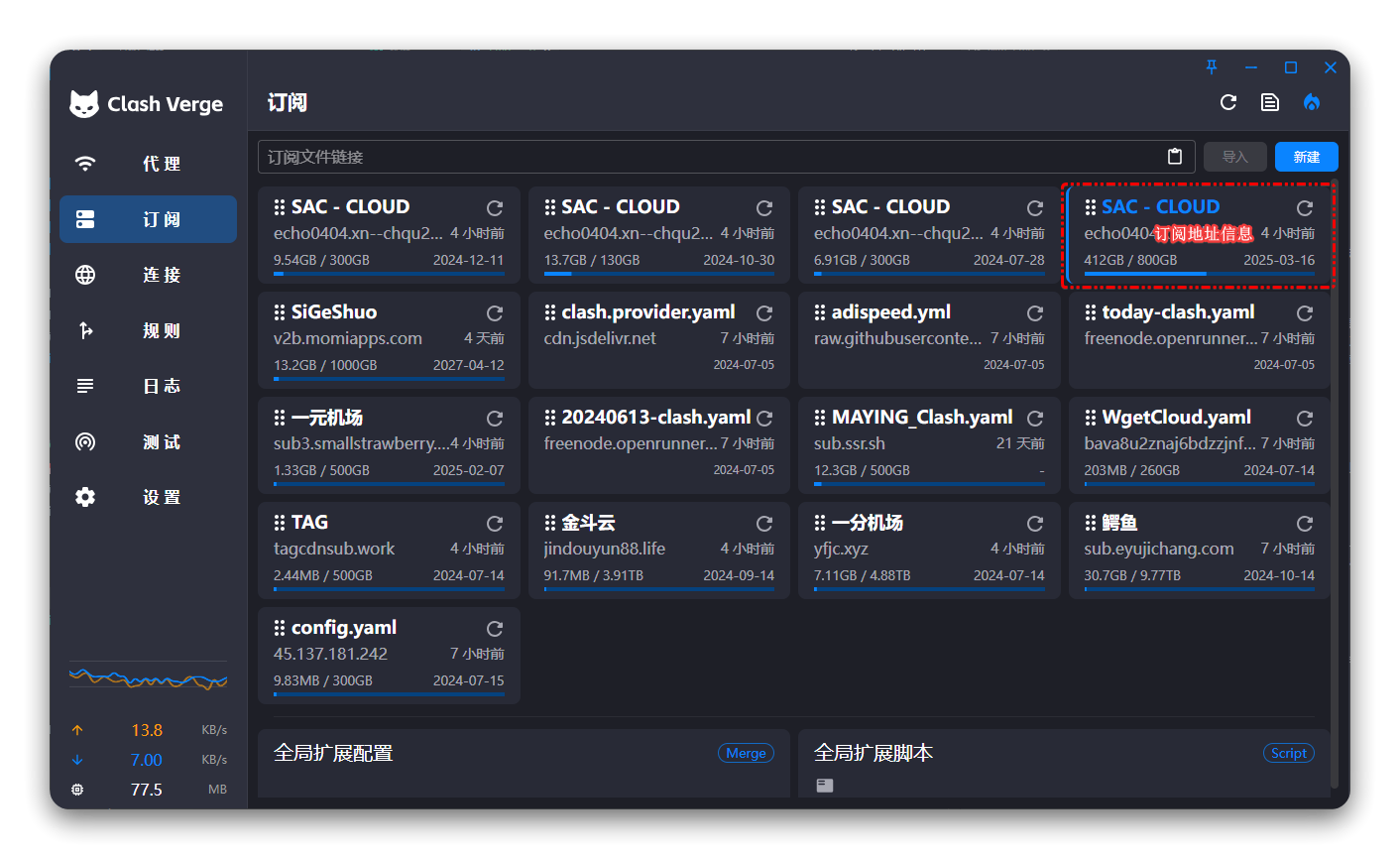
Task: Click the 导入 import button
Action: tap(1234, 157)
